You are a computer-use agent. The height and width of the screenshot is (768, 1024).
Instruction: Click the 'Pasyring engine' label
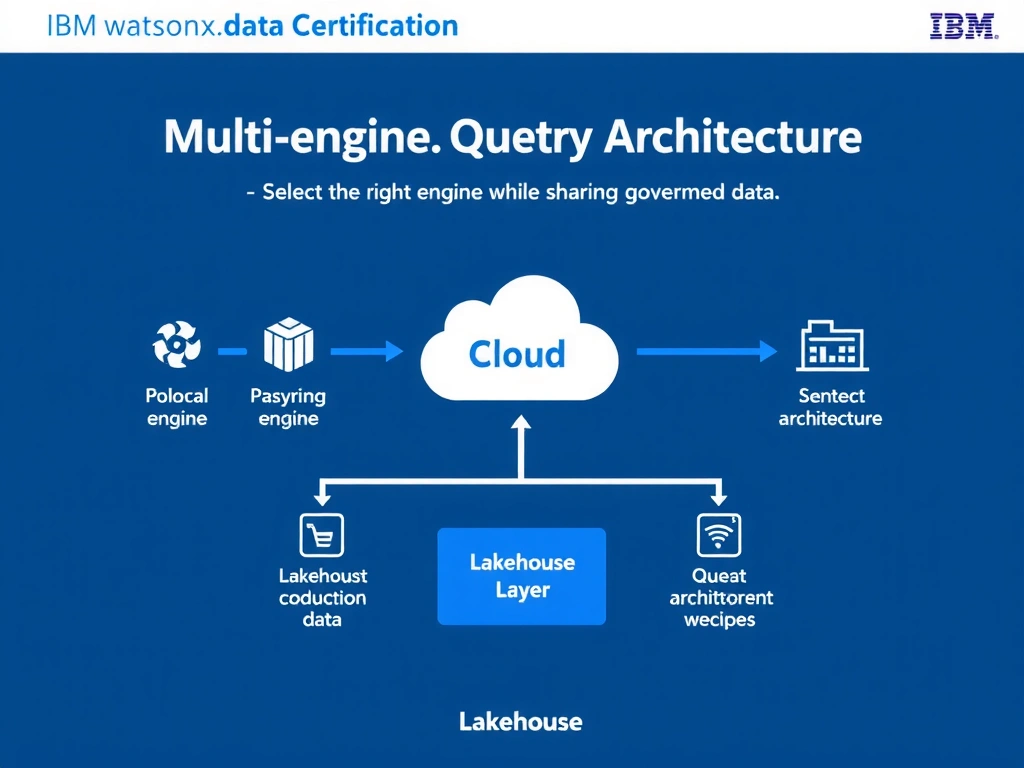point(288,407)
